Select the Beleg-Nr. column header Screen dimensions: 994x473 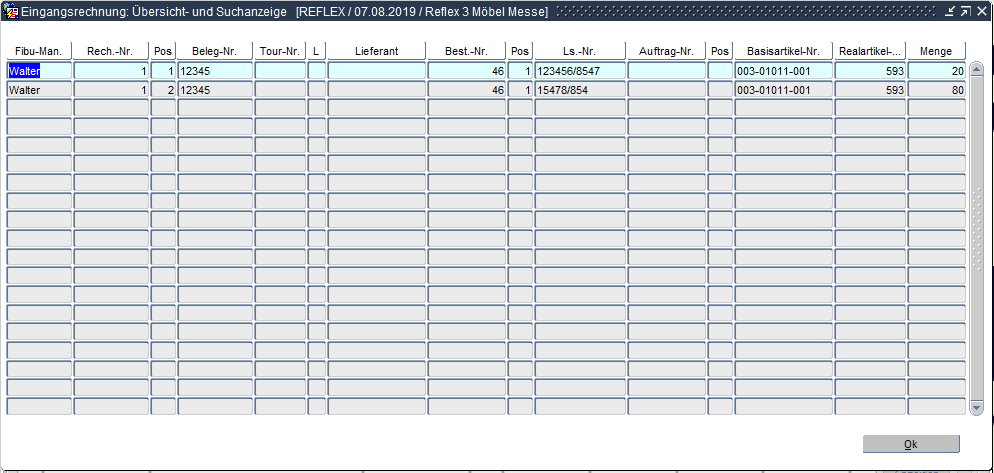click(x=215, y=51)
